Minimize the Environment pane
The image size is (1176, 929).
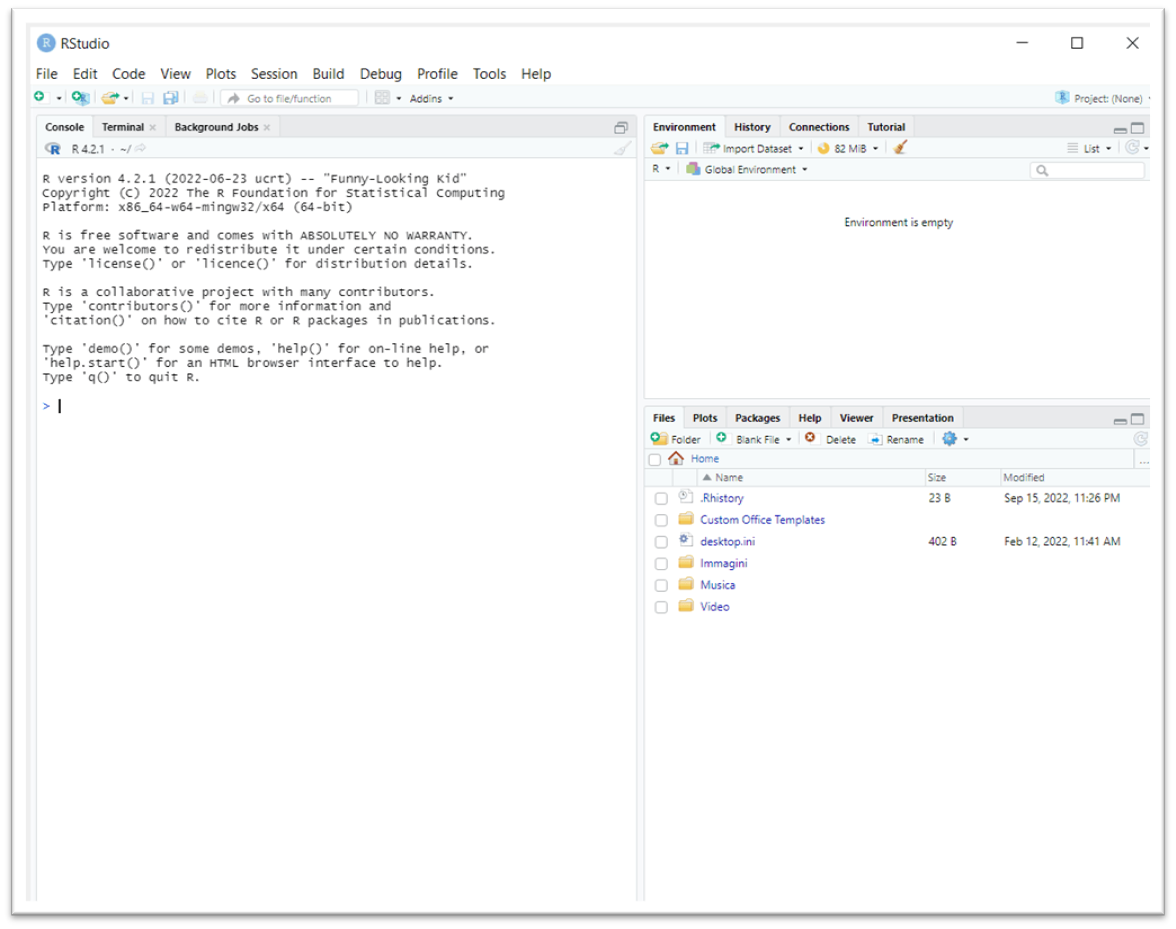pyautogui.click(x=1120, y=128)
